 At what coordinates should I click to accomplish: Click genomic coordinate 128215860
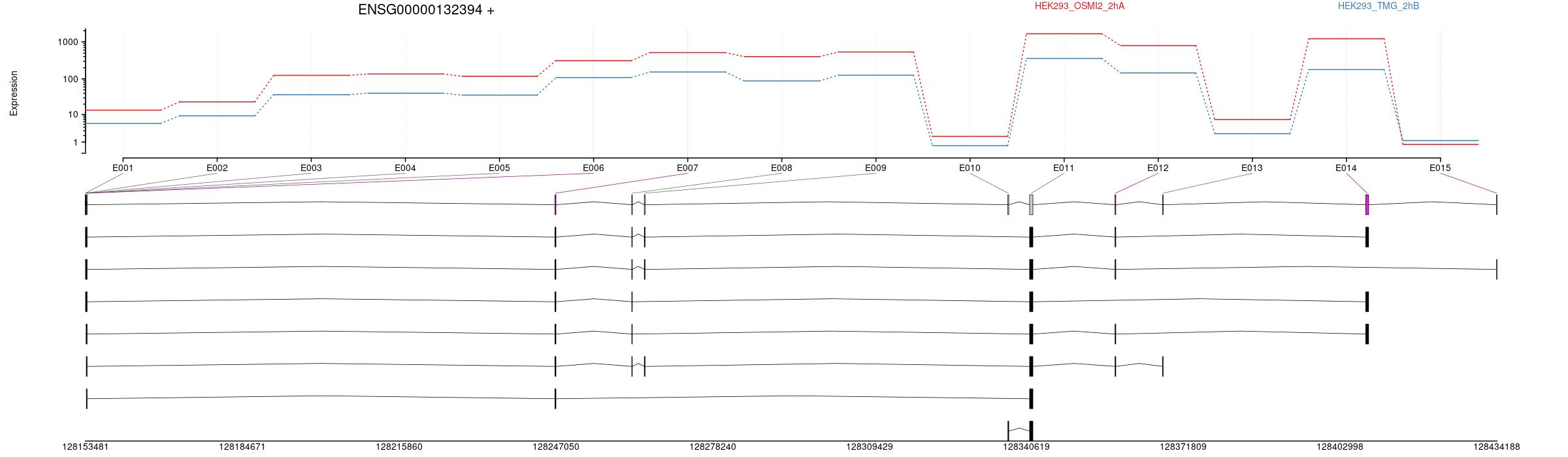point(399,447)
